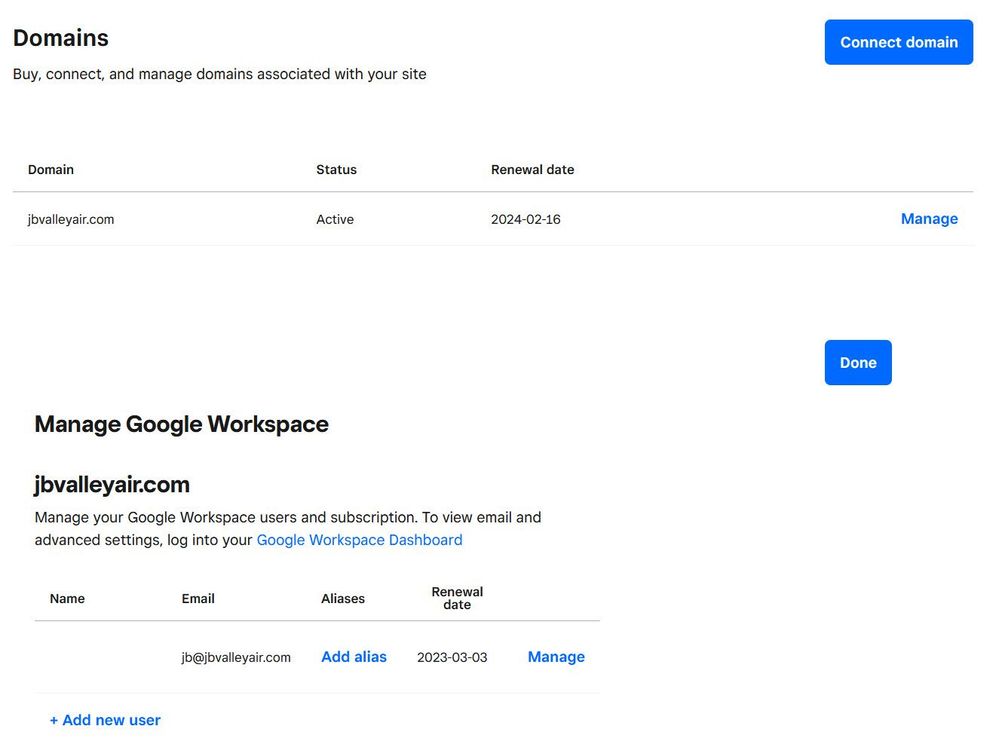
Task: Click the jbvalleyair.com domain name cell
Action: 71,220
